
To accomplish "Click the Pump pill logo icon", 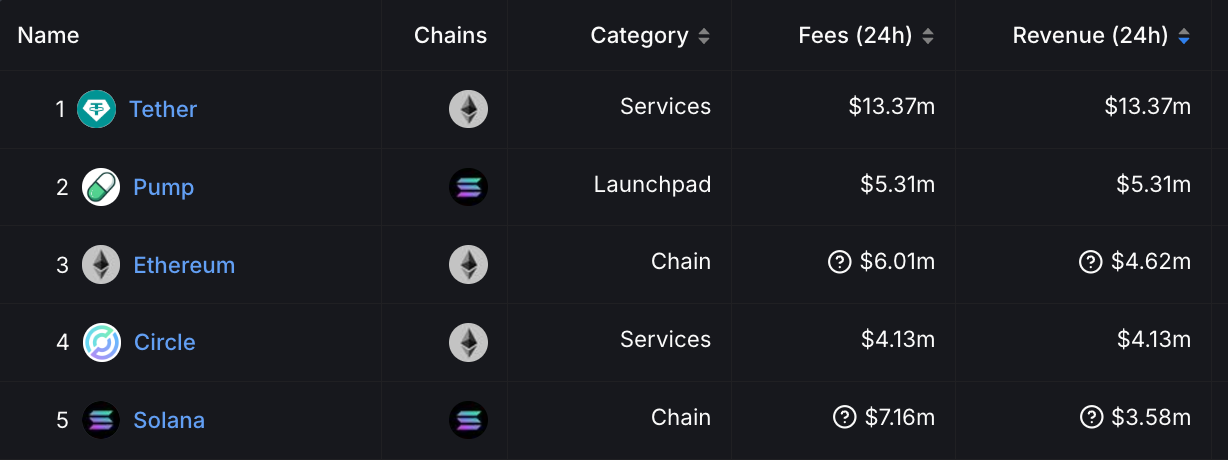I will (x=101, y=187).
